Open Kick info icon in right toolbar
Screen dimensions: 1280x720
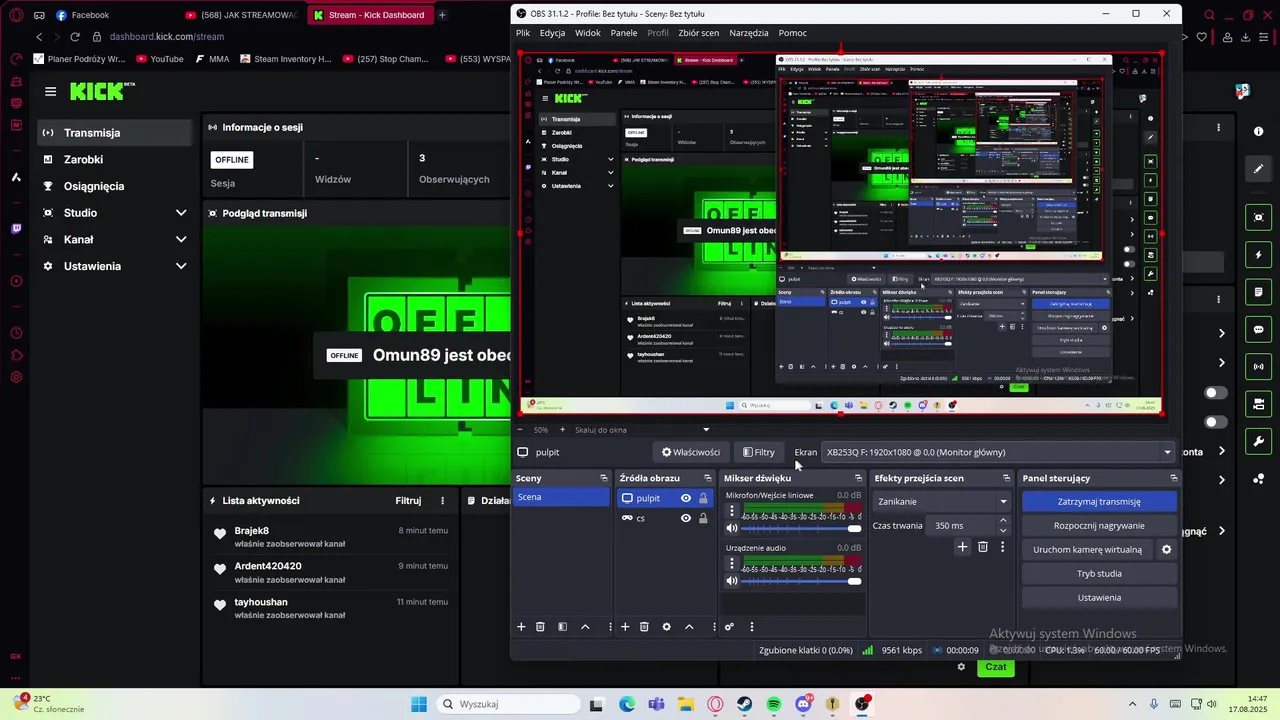click(1258, 131)
